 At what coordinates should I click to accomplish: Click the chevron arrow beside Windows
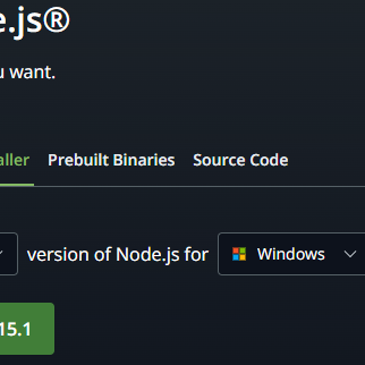(x=350, y=254)
